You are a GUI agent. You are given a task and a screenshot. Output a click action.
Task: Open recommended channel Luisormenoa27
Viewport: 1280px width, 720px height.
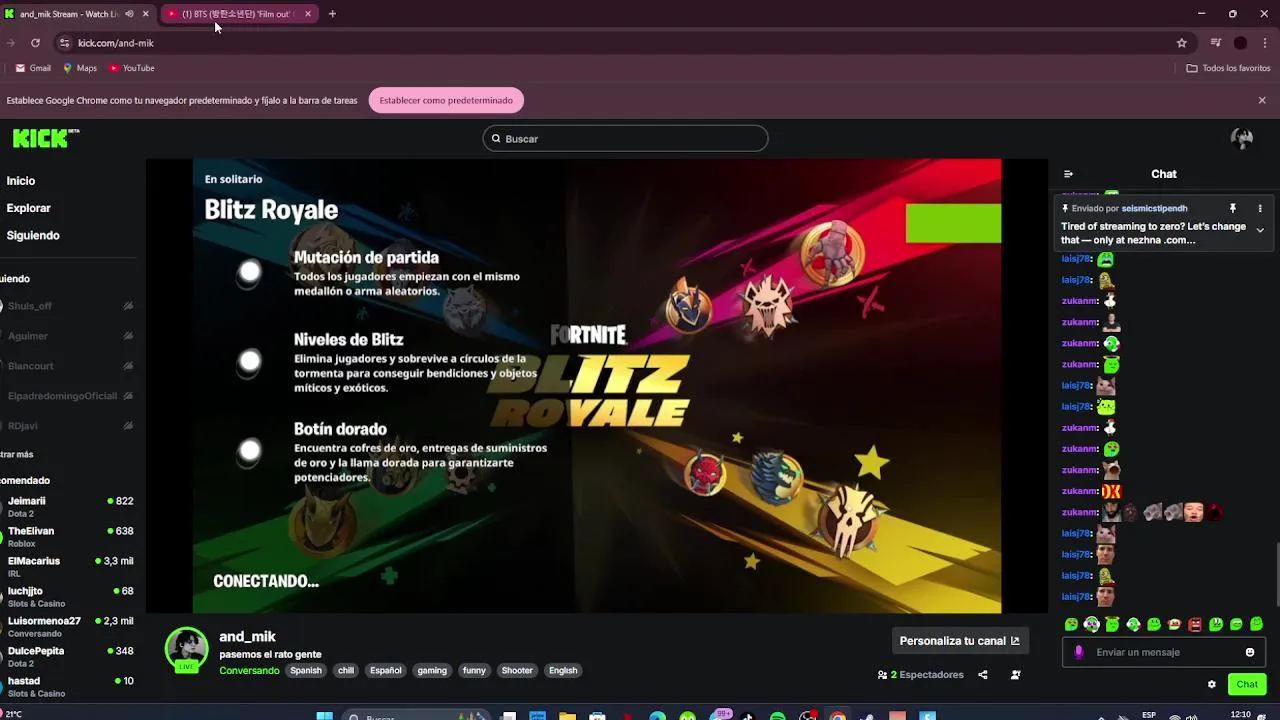pos(68,626)
